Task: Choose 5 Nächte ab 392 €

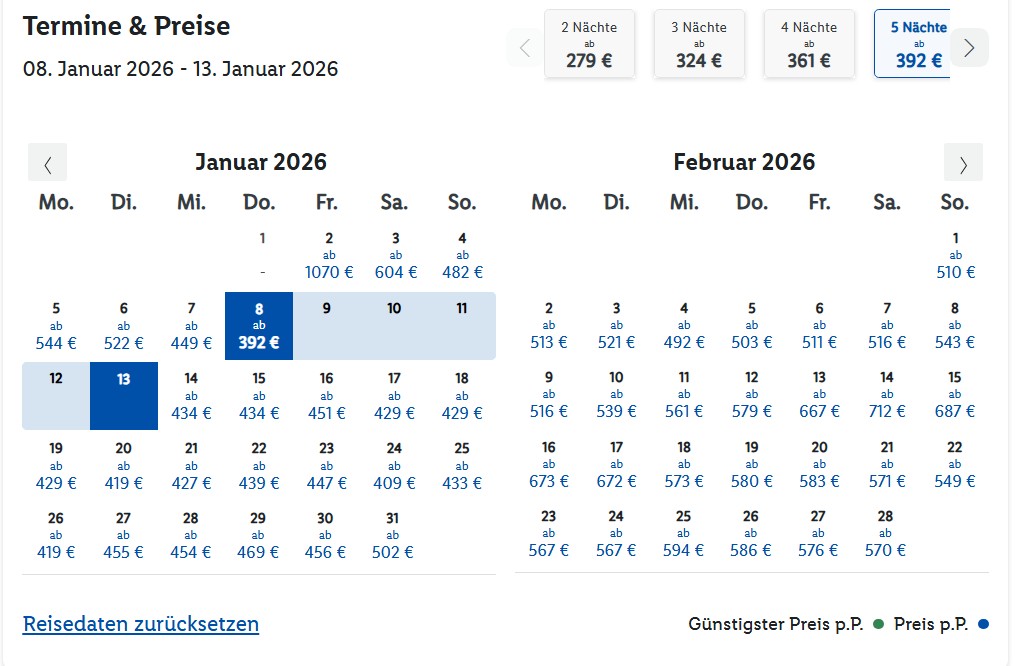Action: [914, 44]
